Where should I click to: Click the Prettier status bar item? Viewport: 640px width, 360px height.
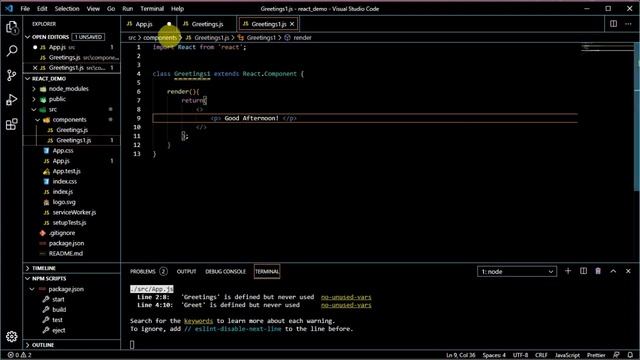(x=596, y=355)
